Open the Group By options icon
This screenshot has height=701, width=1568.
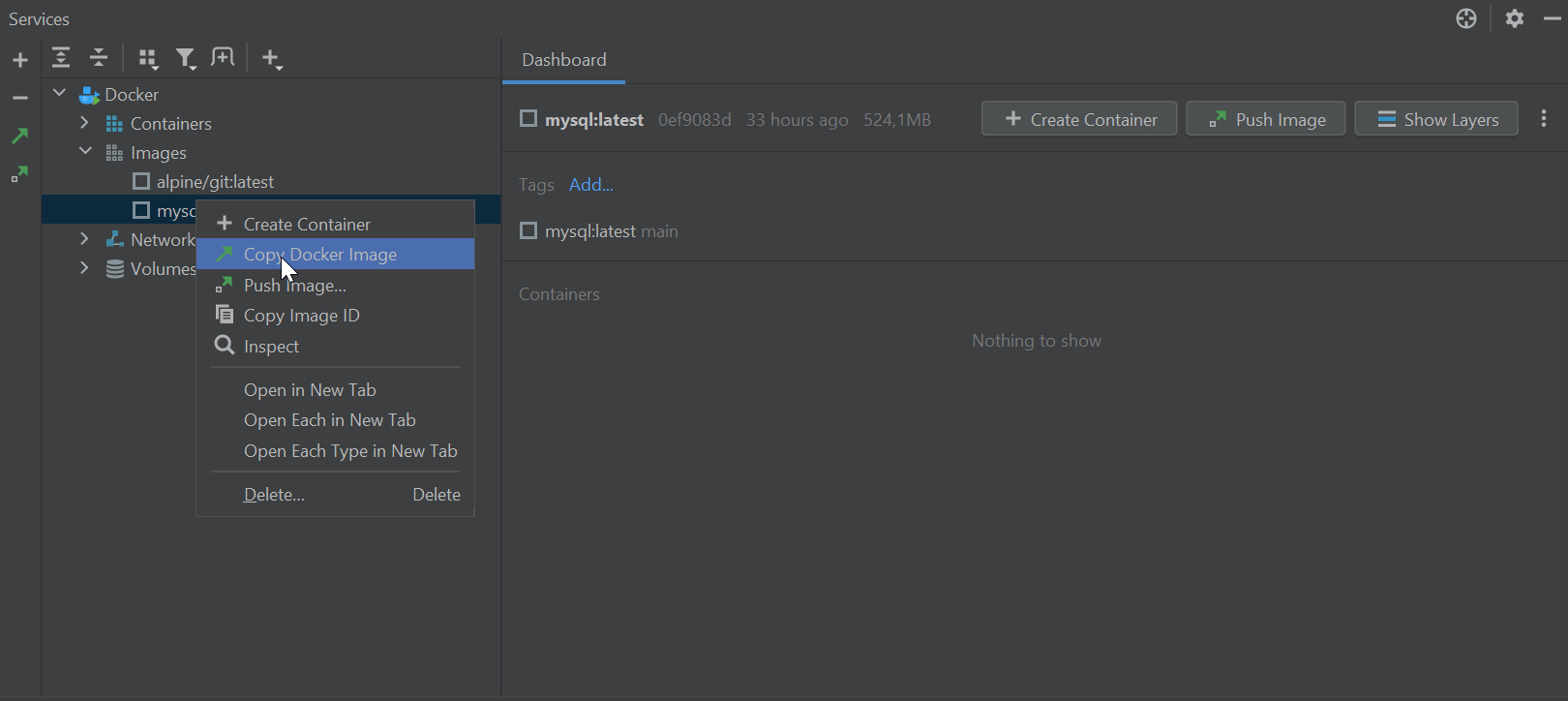coord(148,59)
